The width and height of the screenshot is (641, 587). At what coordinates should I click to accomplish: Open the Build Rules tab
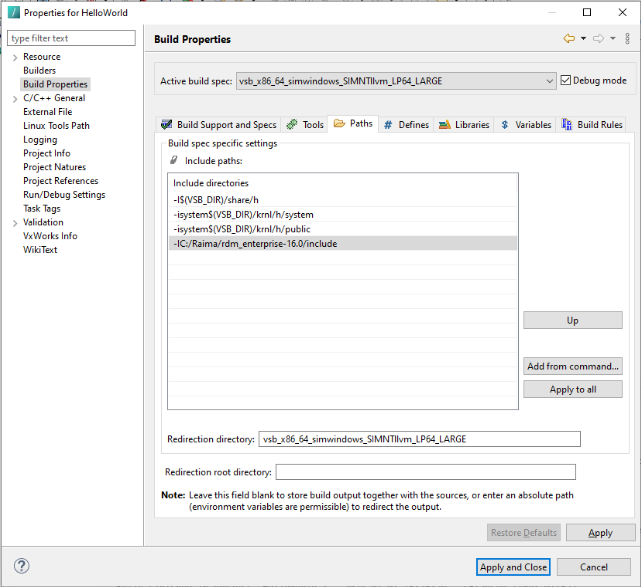click(592, 125)
